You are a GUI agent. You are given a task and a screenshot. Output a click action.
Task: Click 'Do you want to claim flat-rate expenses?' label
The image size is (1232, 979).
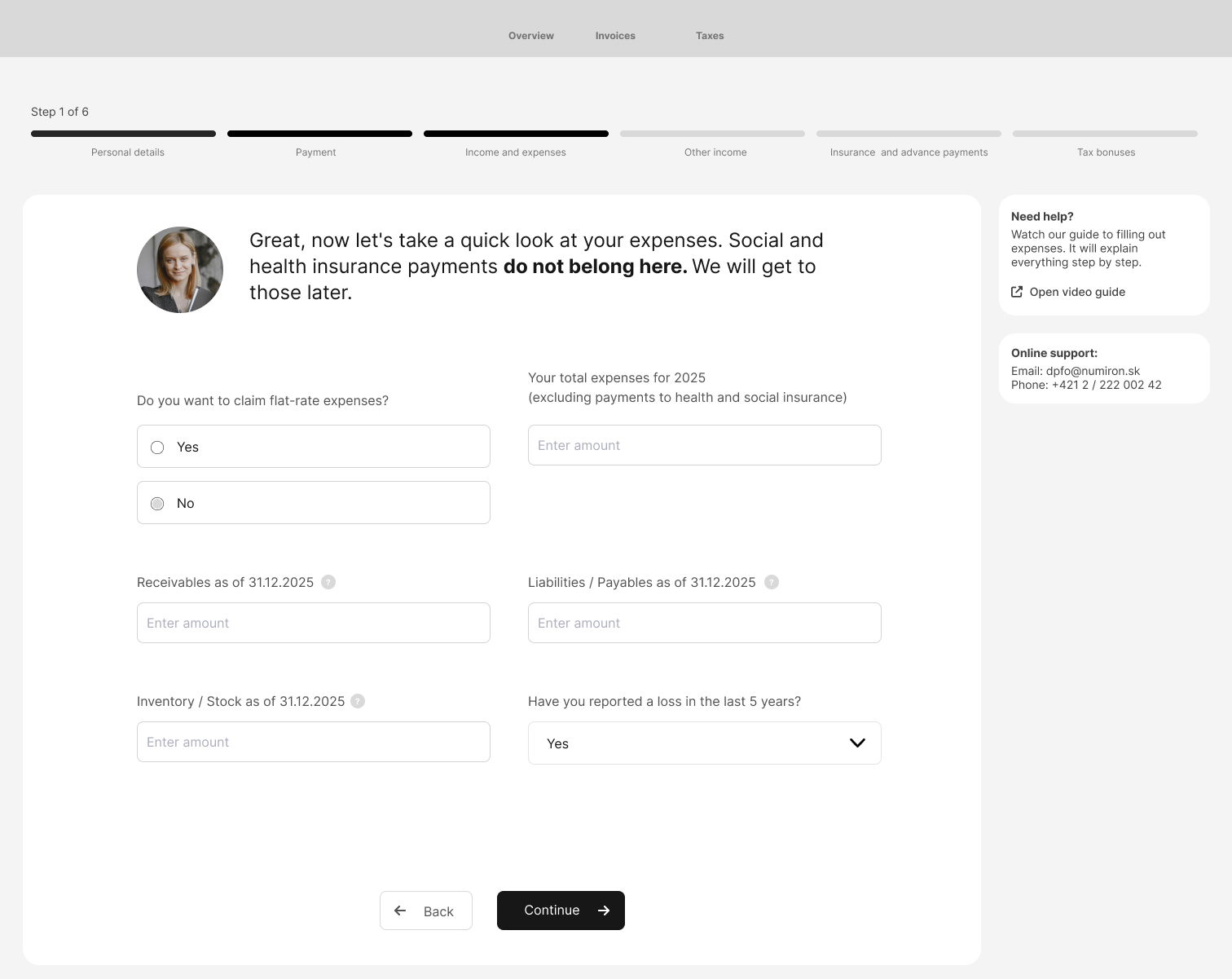point(262,400)
